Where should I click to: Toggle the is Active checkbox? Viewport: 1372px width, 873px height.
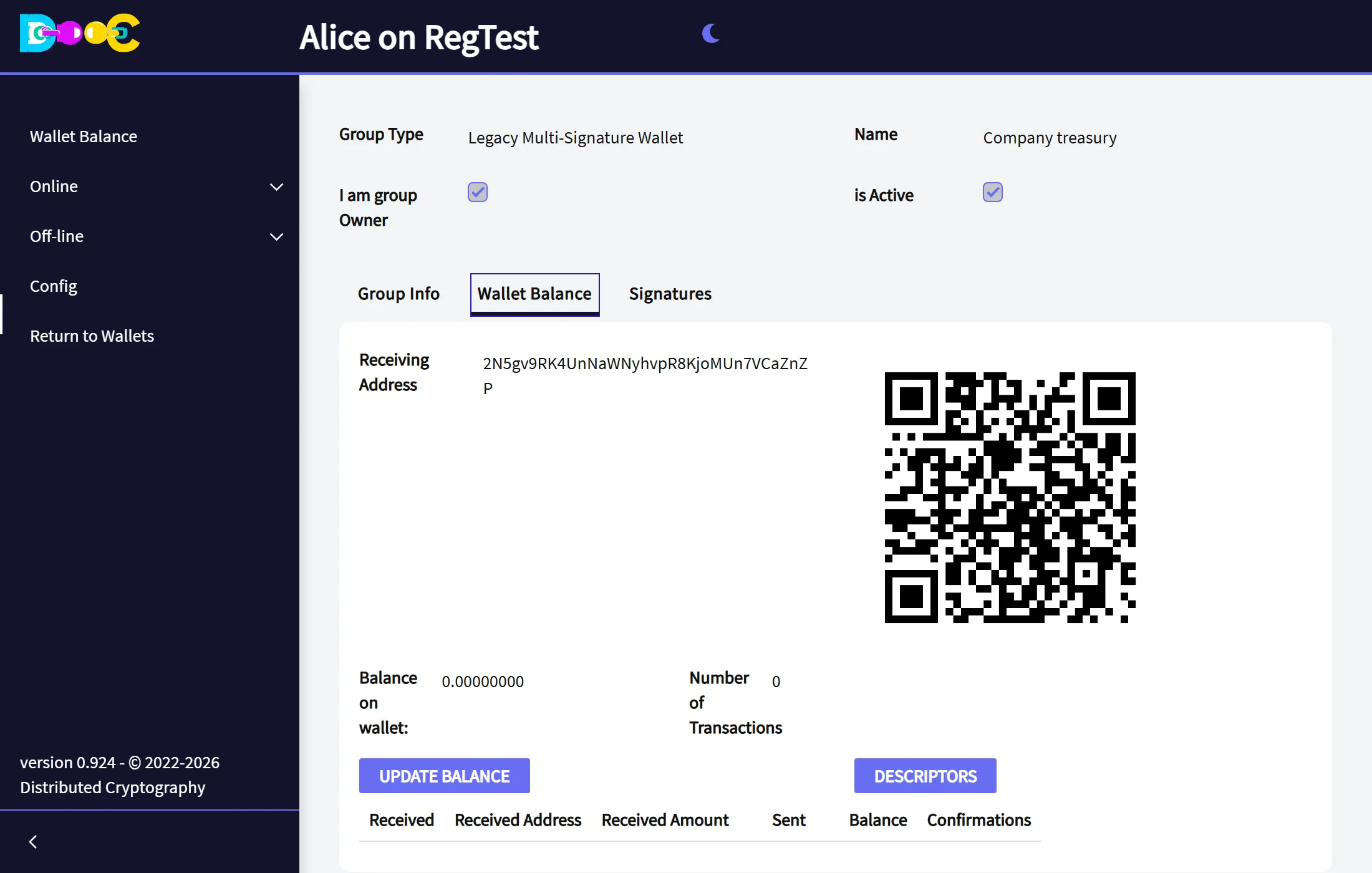[993, 192]
